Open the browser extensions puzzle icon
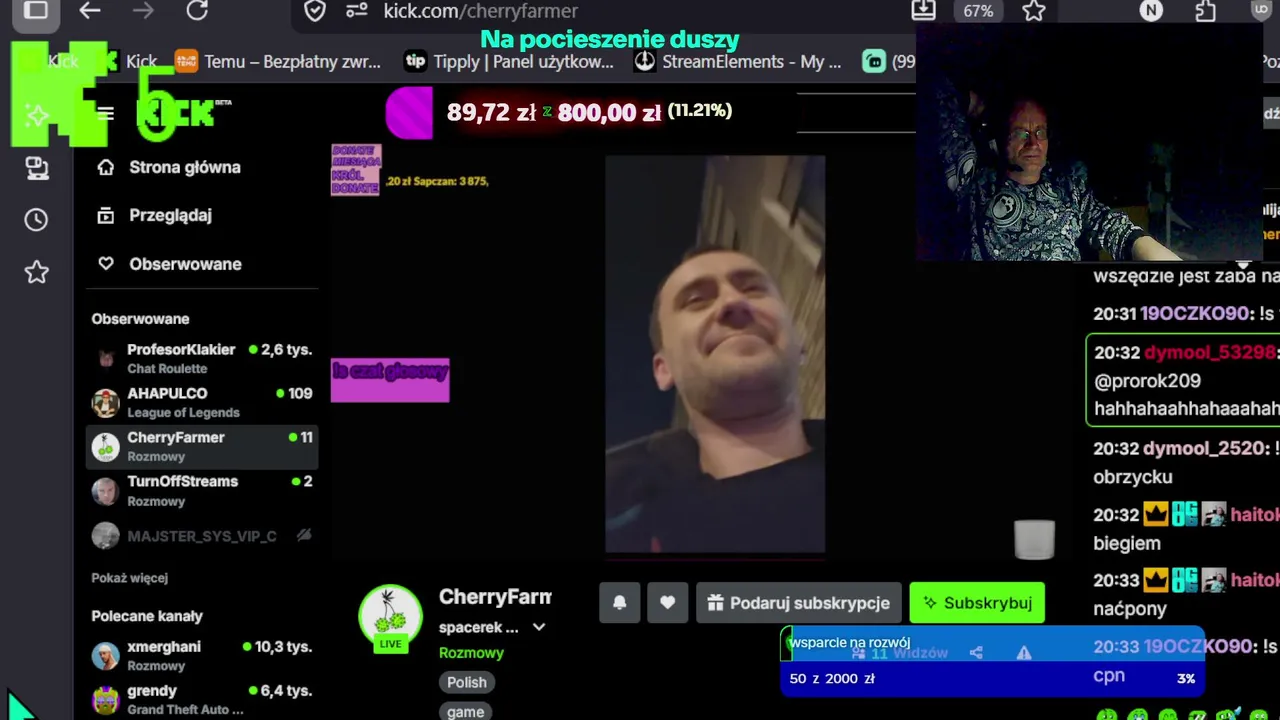 tap(1205, 11)
